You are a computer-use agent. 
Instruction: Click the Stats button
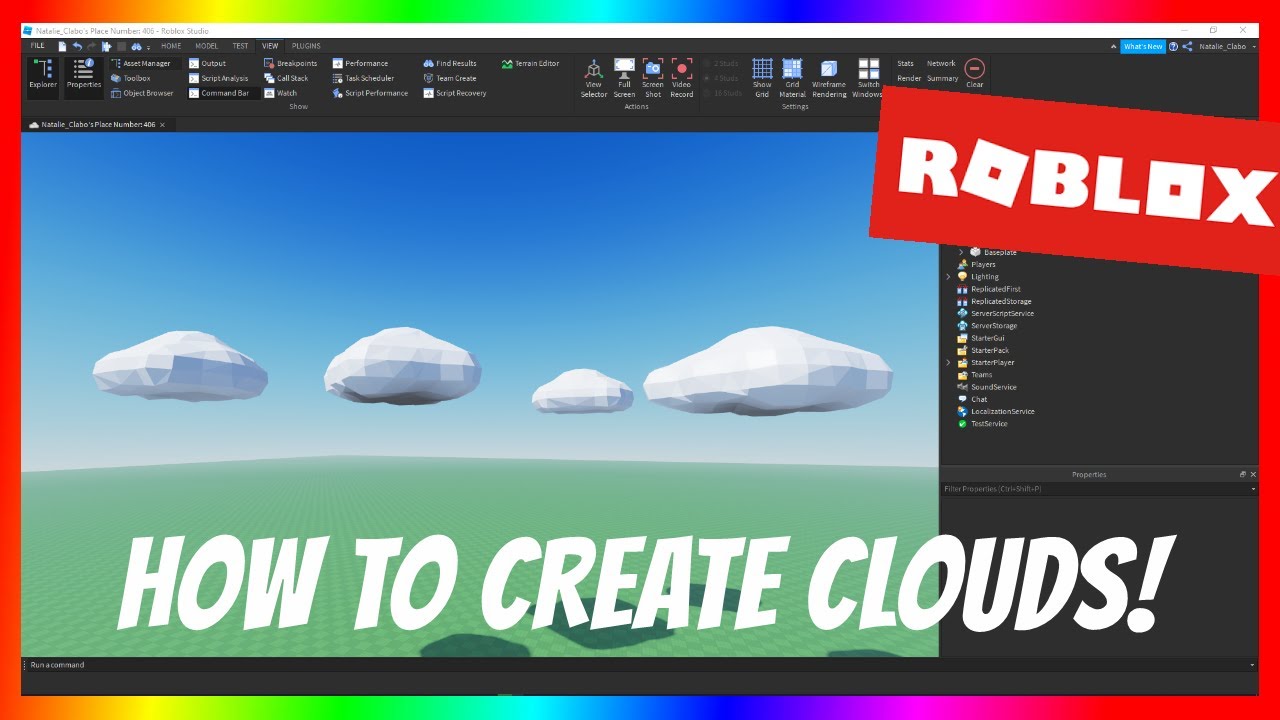click(x=906, y=63)
